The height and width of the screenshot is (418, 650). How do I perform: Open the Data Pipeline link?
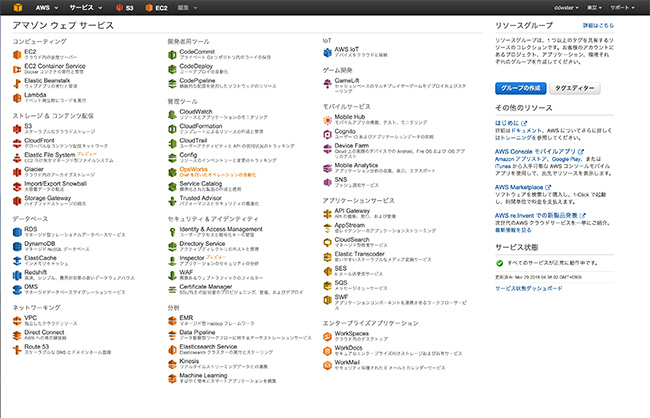click(197, 332)
